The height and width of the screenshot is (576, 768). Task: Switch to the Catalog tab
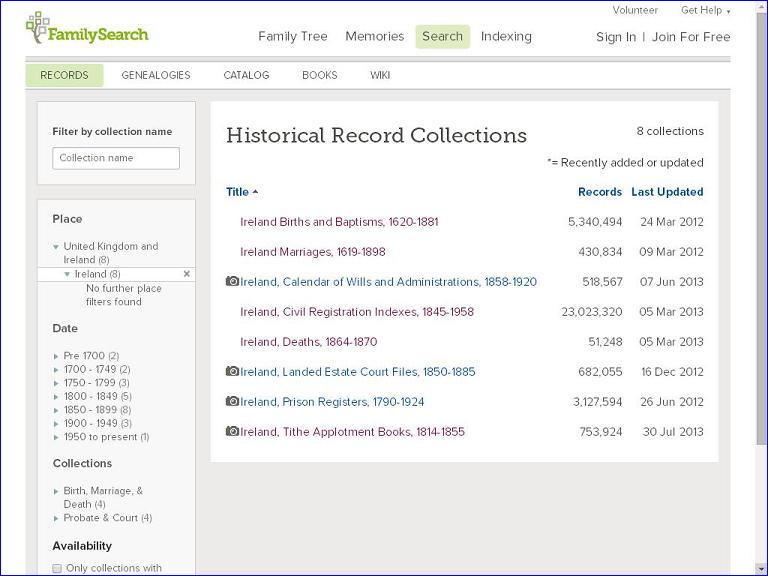click(x=246, y=75)
